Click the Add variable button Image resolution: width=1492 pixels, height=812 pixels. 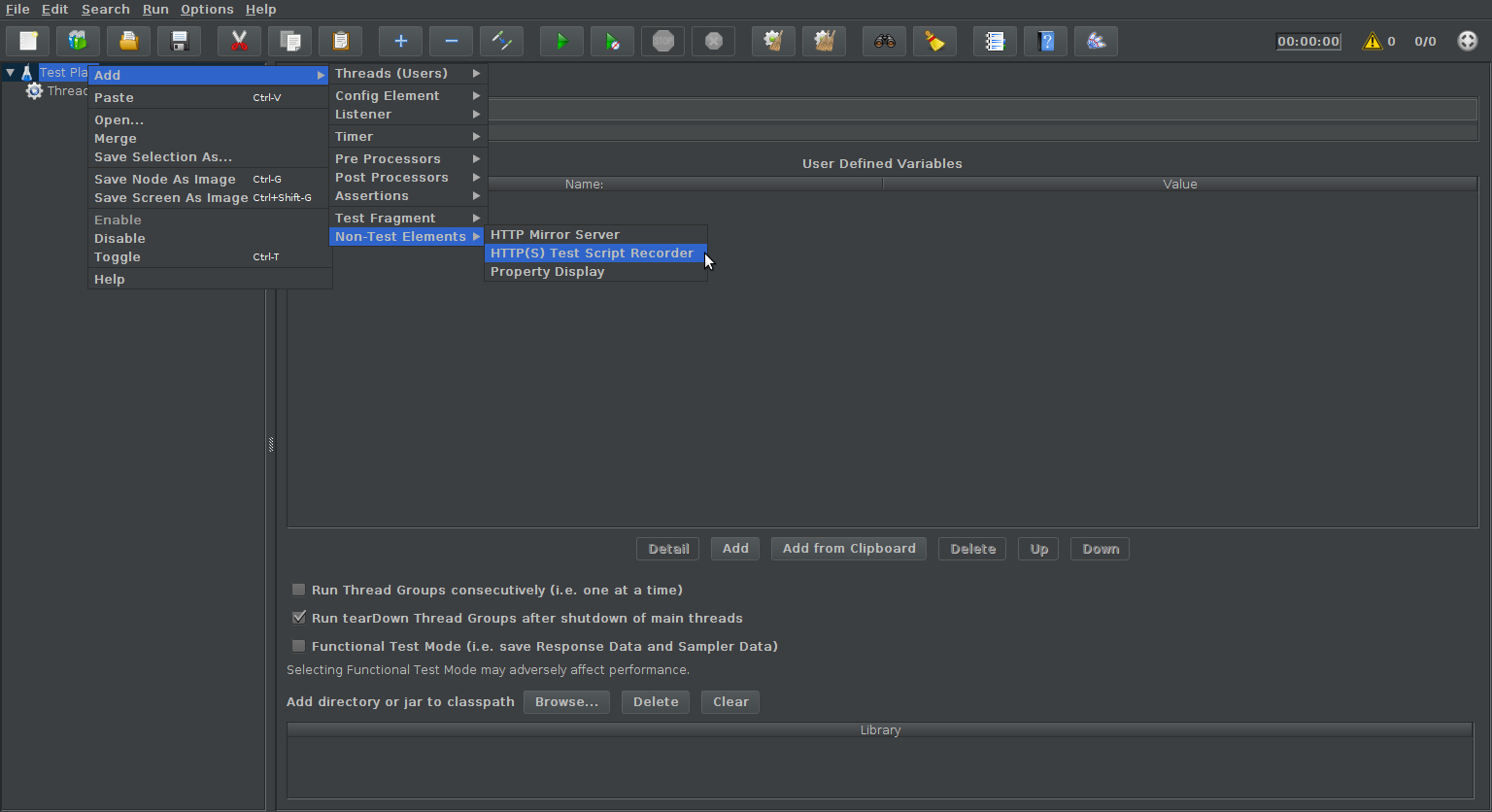click(735, 549)
